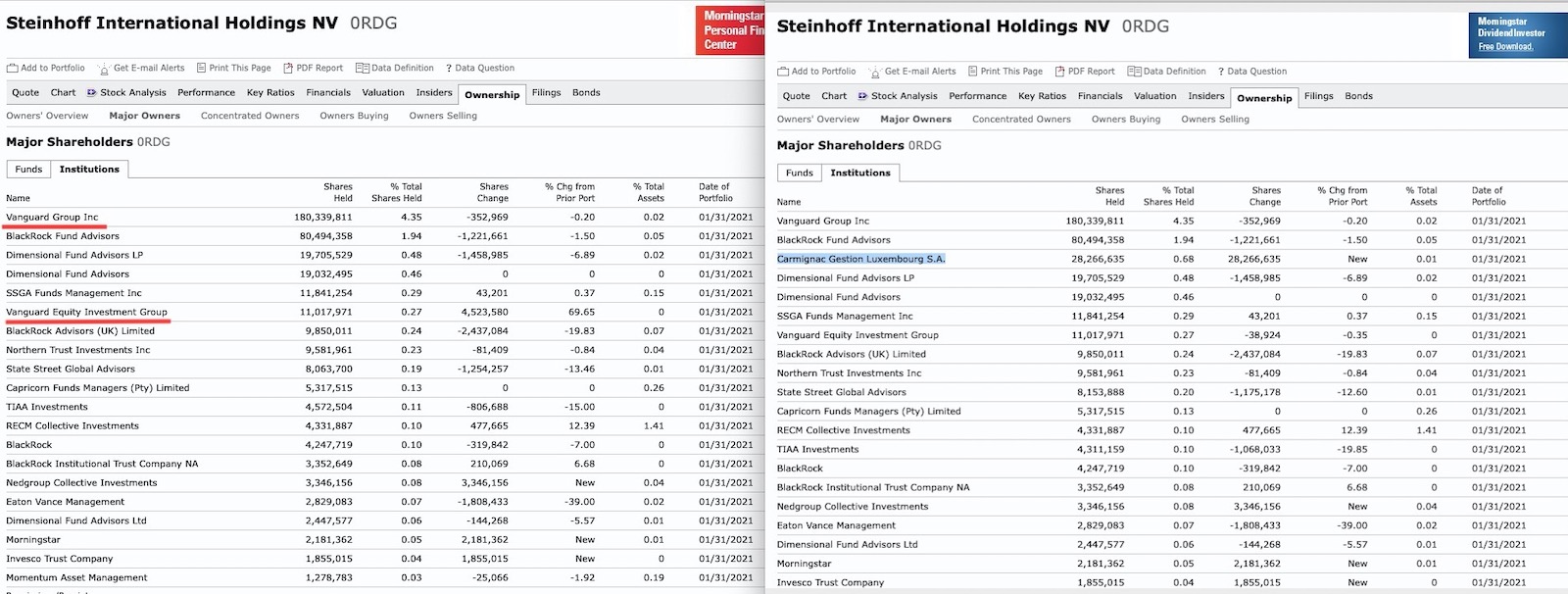Open Data Question link in left page
1568x594 pixels.
pyautogui.click(x=484, y=69)
